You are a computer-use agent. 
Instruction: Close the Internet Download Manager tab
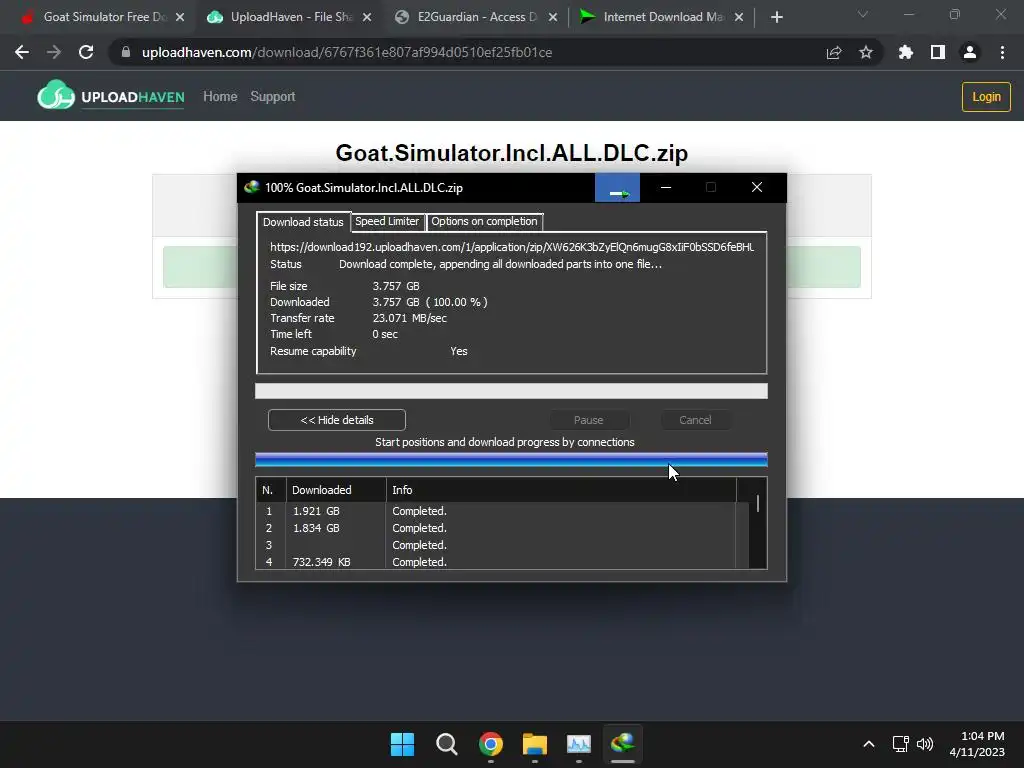point(739,17)
